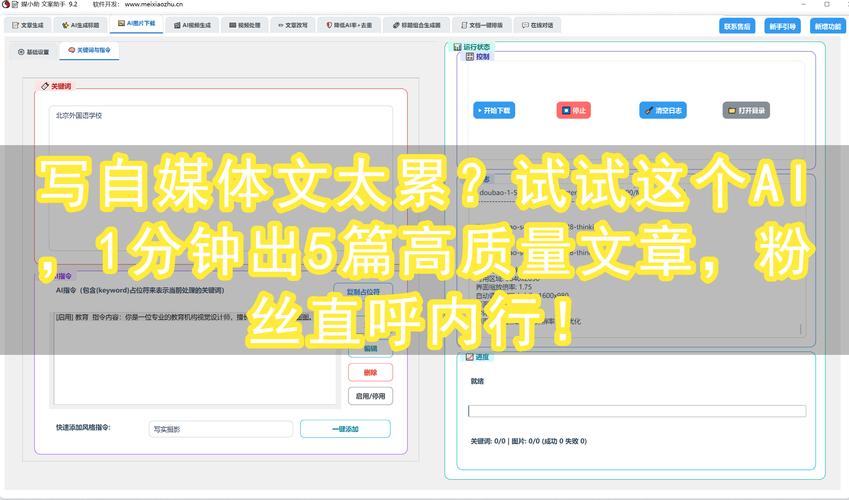The image size is (849, 500).
Task: Click the 一键添加 button
Action: coord(345,428)
